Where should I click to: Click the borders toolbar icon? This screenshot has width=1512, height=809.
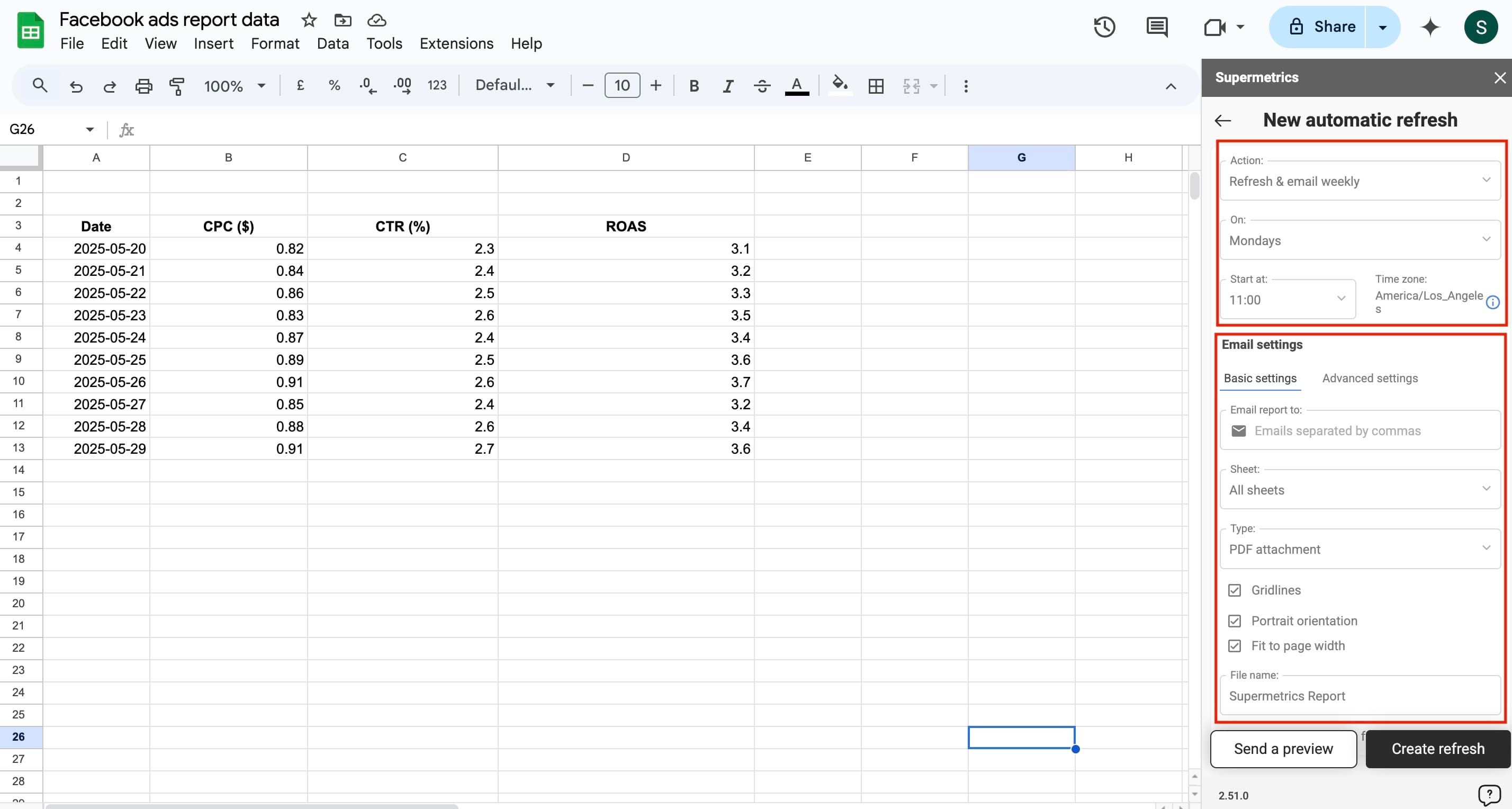(876, 86)
